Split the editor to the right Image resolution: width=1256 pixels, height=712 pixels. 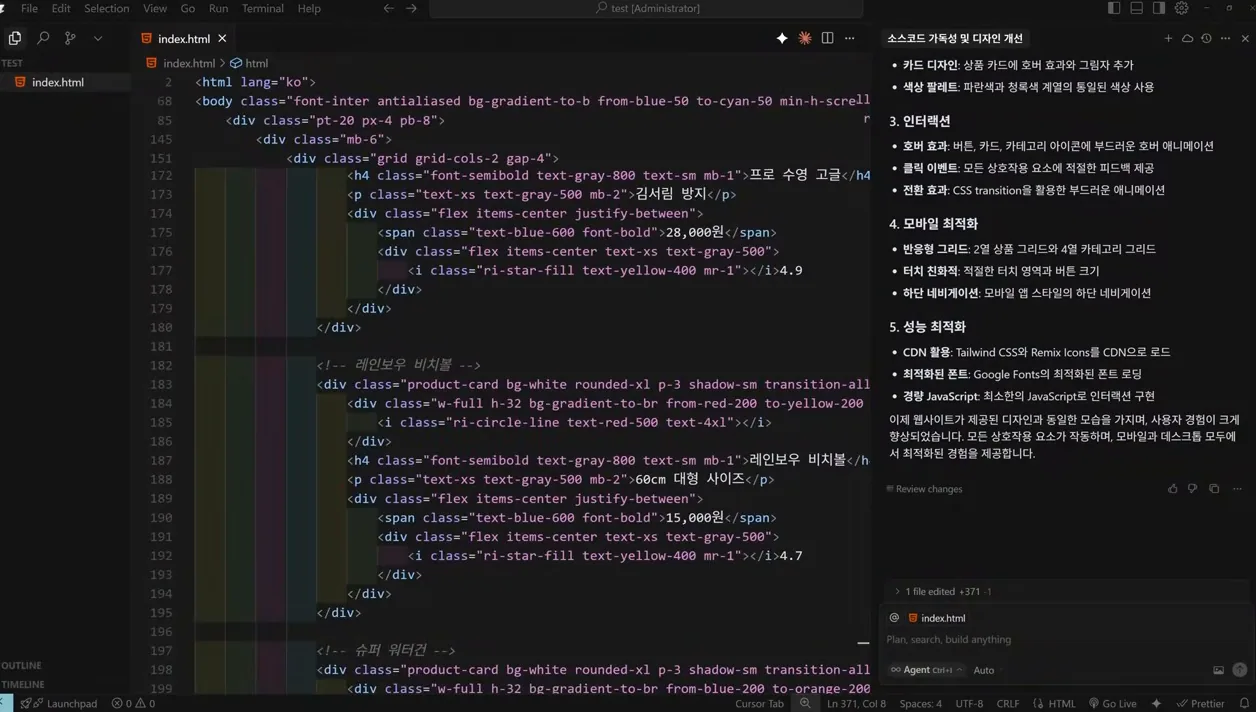click(x=827, y=38)
